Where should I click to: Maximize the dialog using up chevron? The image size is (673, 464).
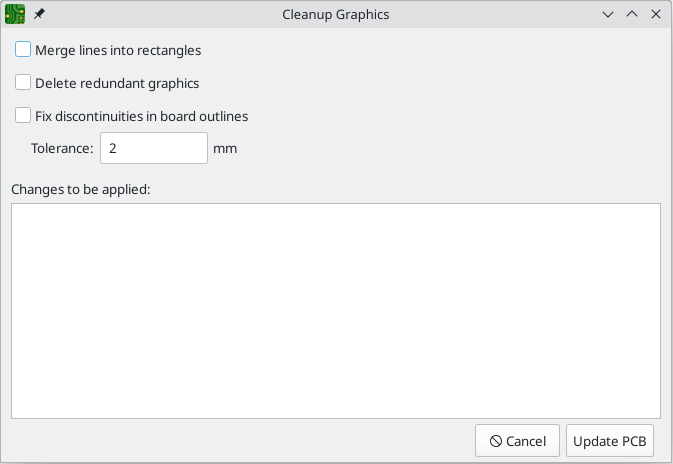(x=631, y=15)
